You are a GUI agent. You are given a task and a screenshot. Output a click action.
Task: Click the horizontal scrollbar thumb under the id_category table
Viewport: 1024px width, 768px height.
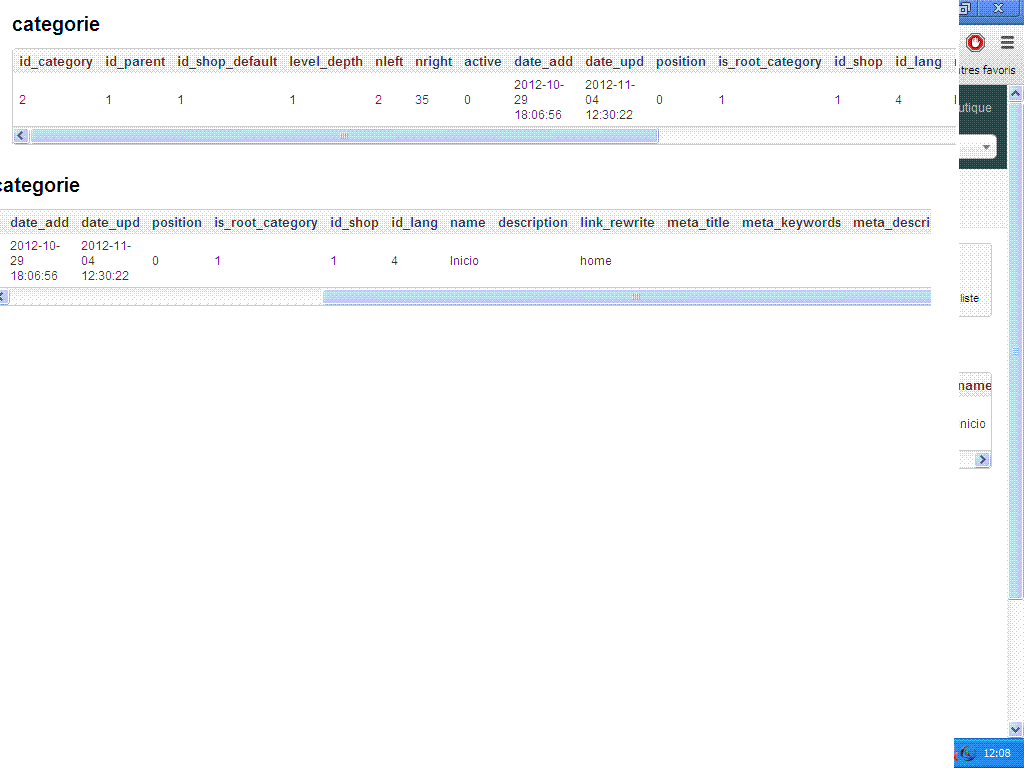(344, 136)
